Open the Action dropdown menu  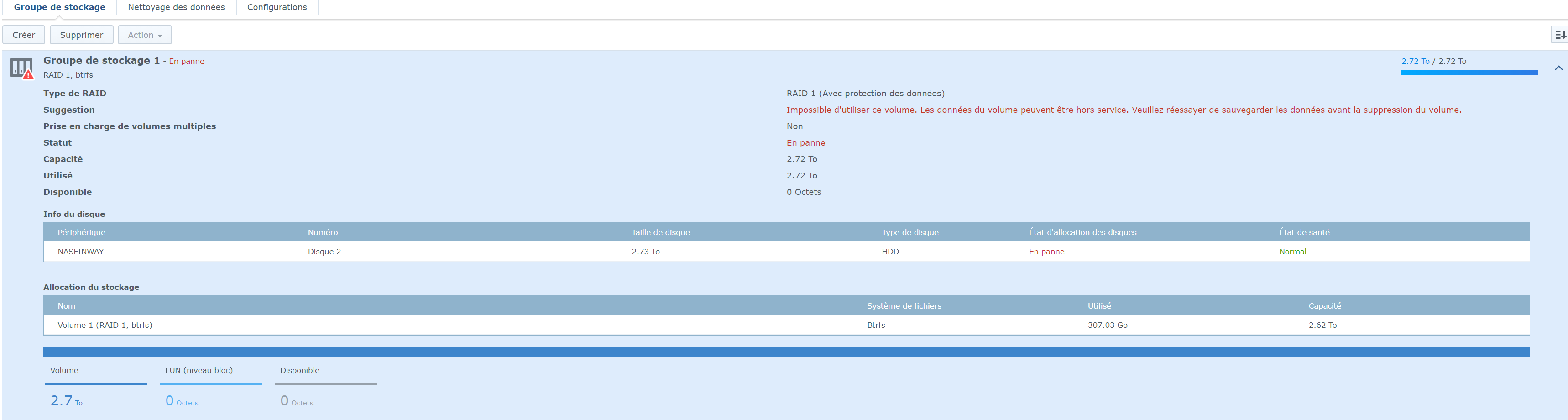(144, 35)
